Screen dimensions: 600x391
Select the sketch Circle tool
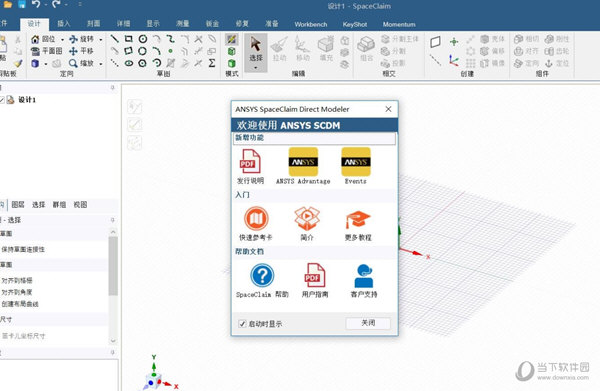[143, 39]
